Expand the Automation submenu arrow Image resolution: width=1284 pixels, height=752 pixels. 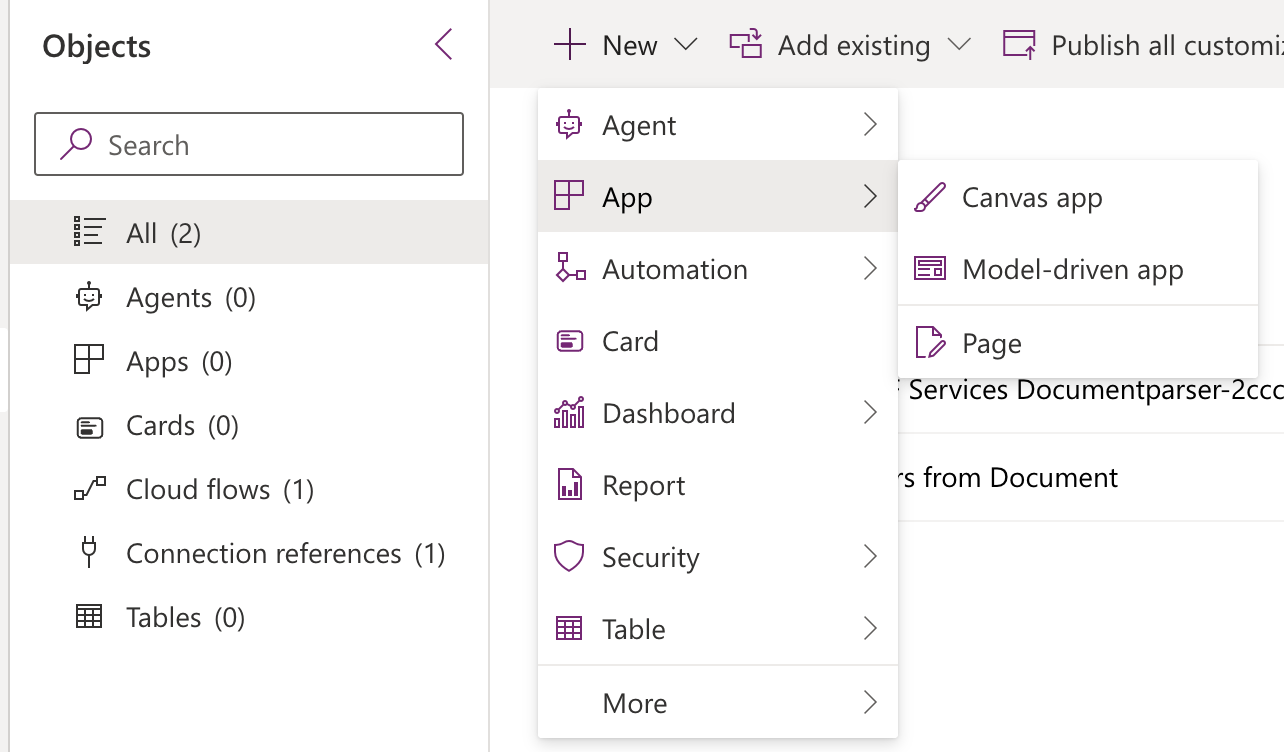pyautogui.click(x=869, y=269)
